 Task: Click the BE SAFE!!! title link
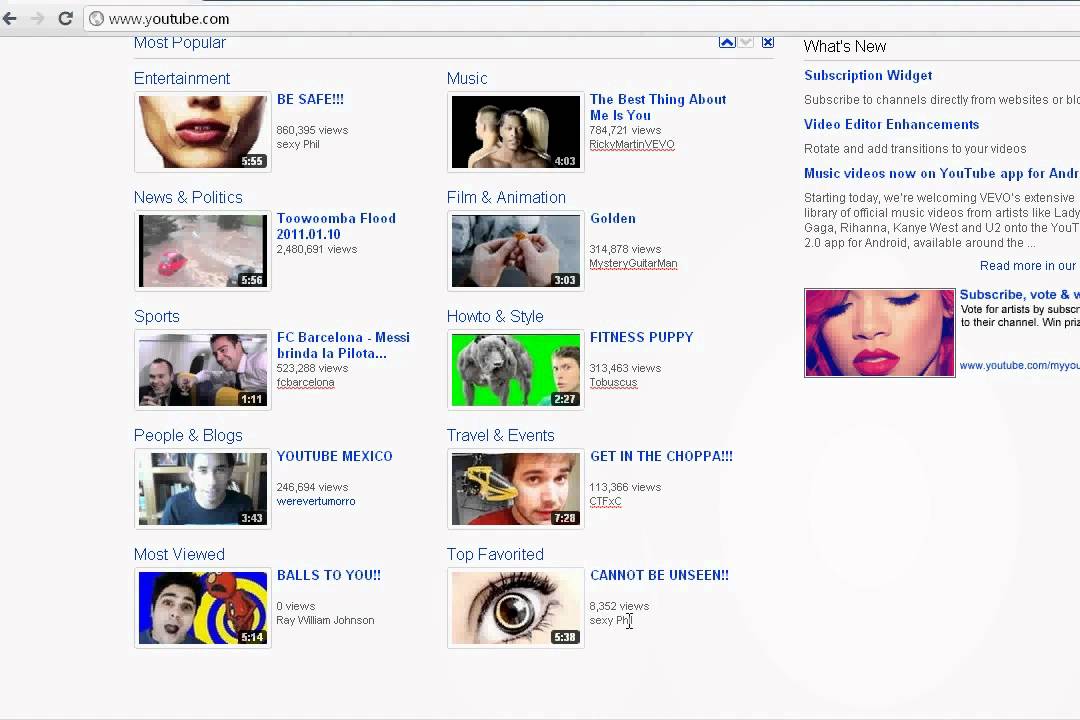tap(310, 99)
